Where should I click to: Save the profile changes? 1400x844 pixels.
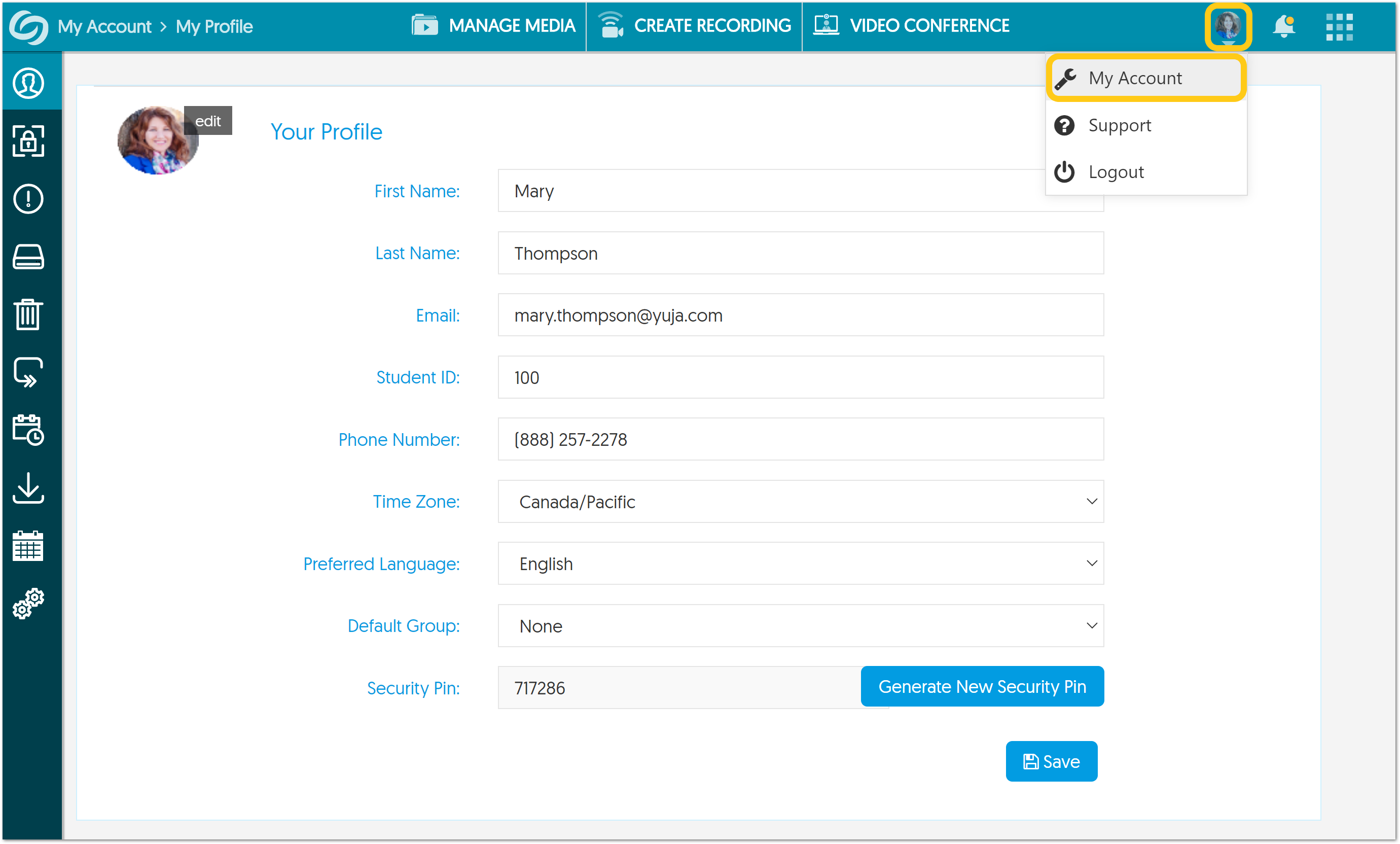[1051, 762]
